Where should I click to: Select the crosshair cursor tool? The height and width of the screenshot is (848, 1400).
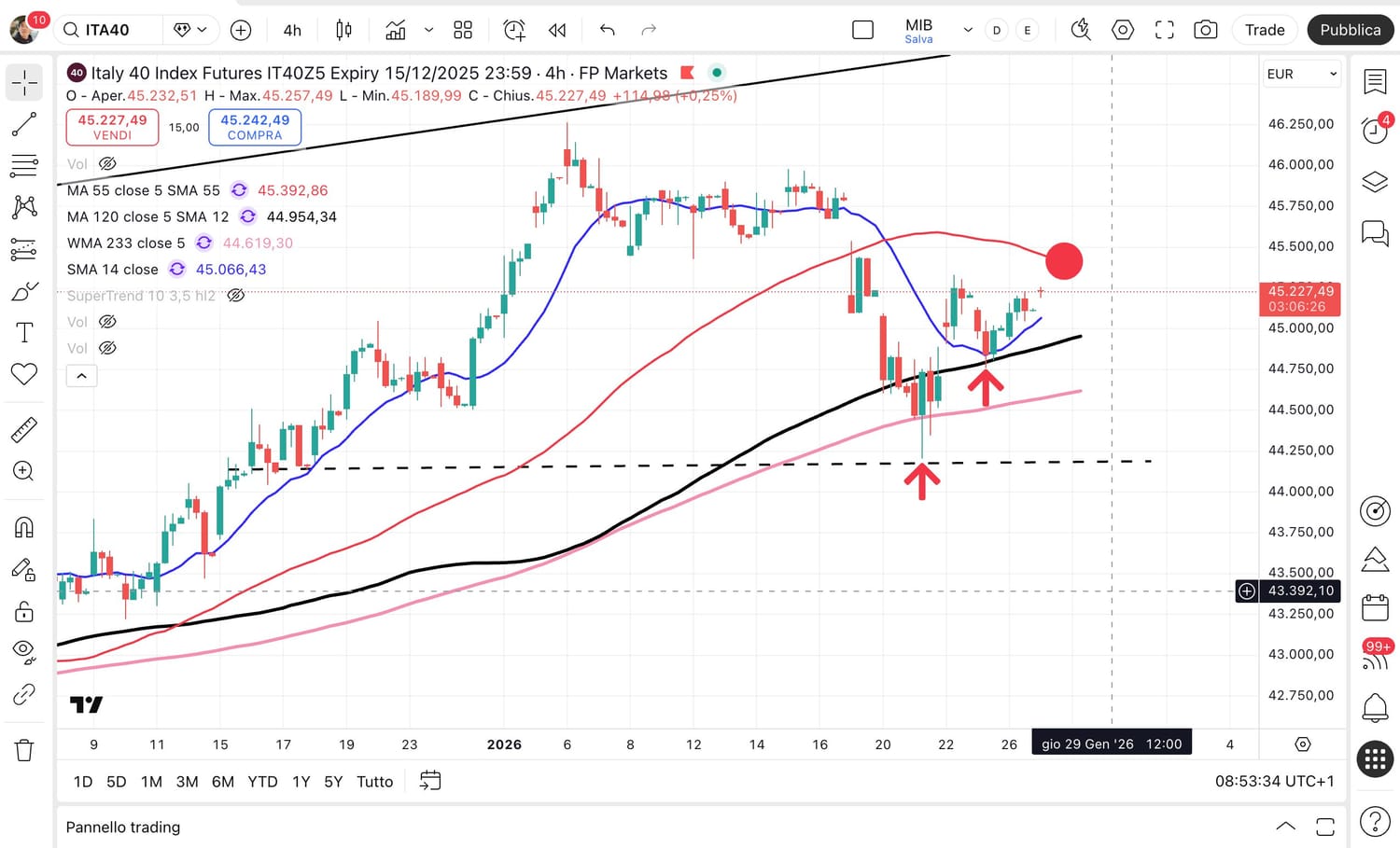coord(24,83)
